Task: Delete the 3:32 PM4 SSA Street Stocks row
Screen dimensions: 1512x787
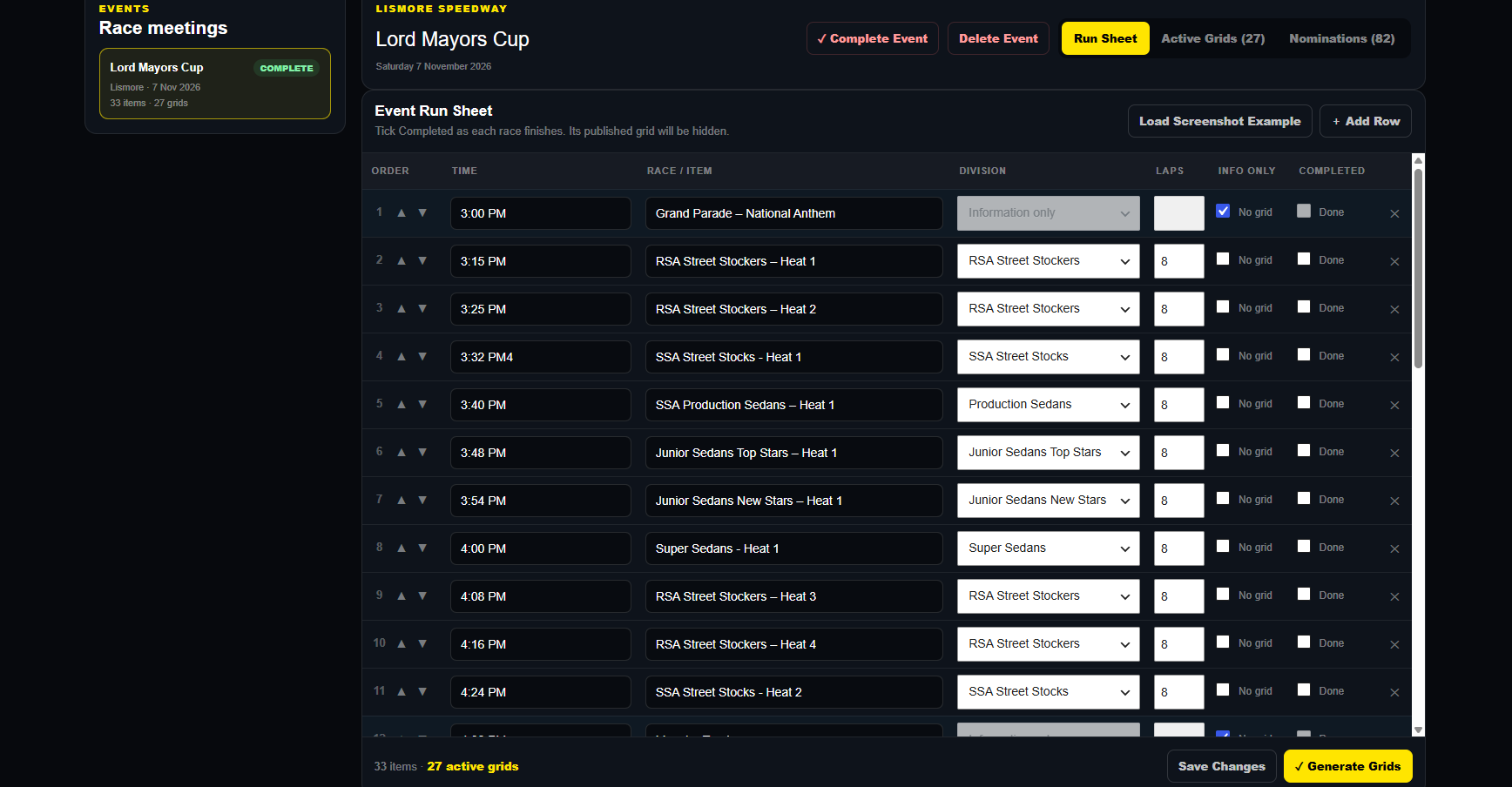Action: [x=1394, y=357]
